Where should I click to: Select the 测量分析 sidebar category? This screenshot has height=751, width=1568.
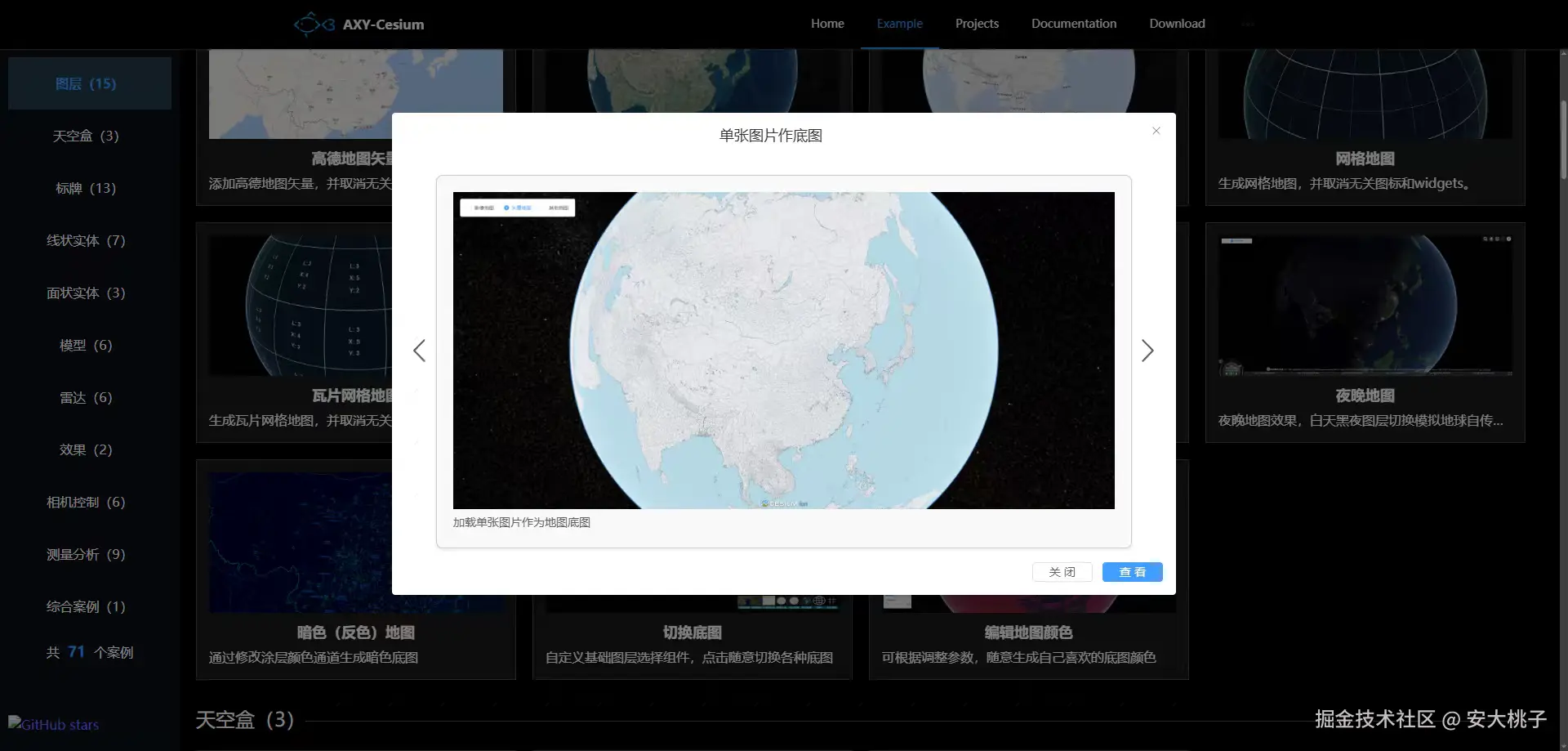click(86, 554)
